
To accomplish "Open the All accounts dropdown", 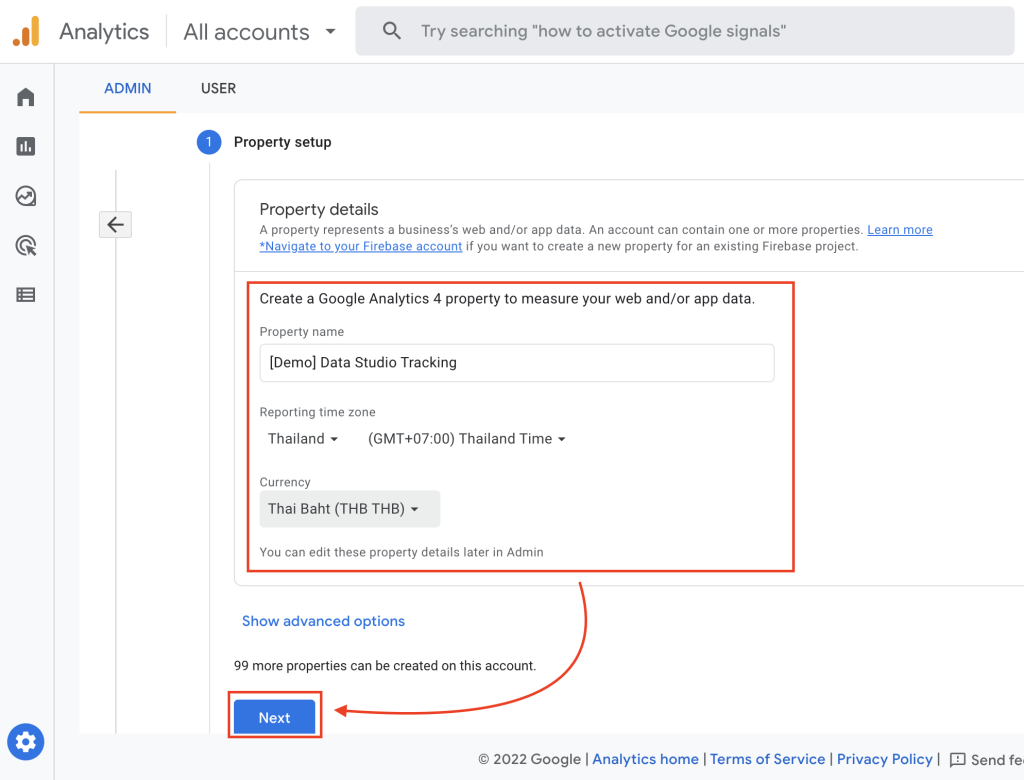I will pyautogui.click(x=260, y=31).
